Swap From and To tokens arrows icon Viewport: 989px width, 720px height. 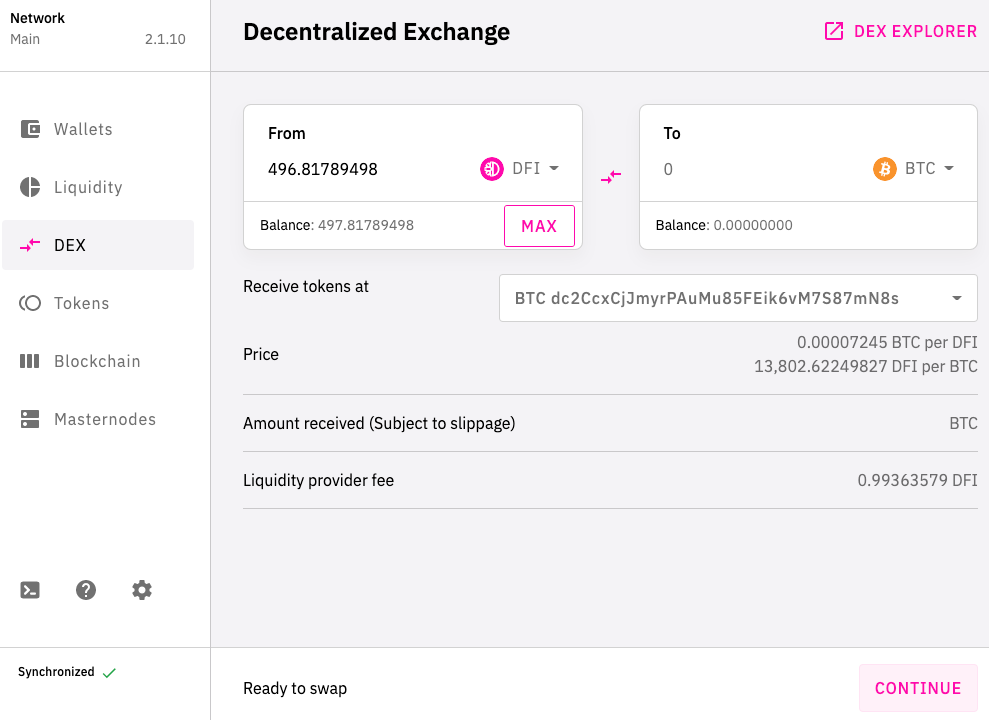coord(611,177)
